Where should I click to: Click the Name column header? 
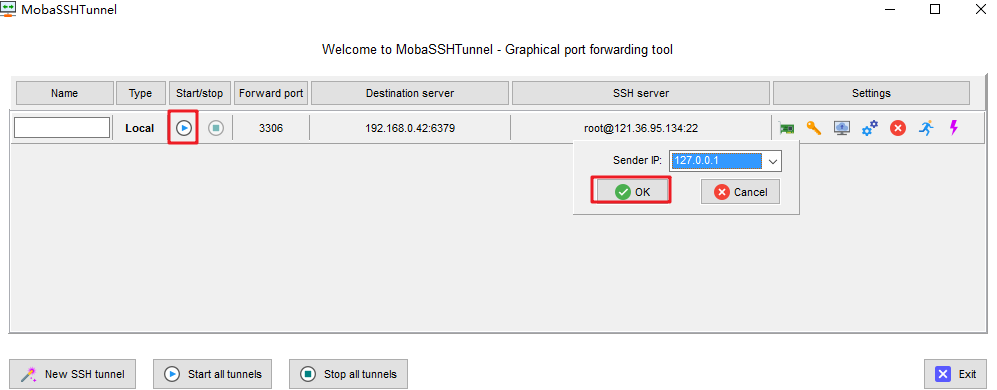click(64, 93)
